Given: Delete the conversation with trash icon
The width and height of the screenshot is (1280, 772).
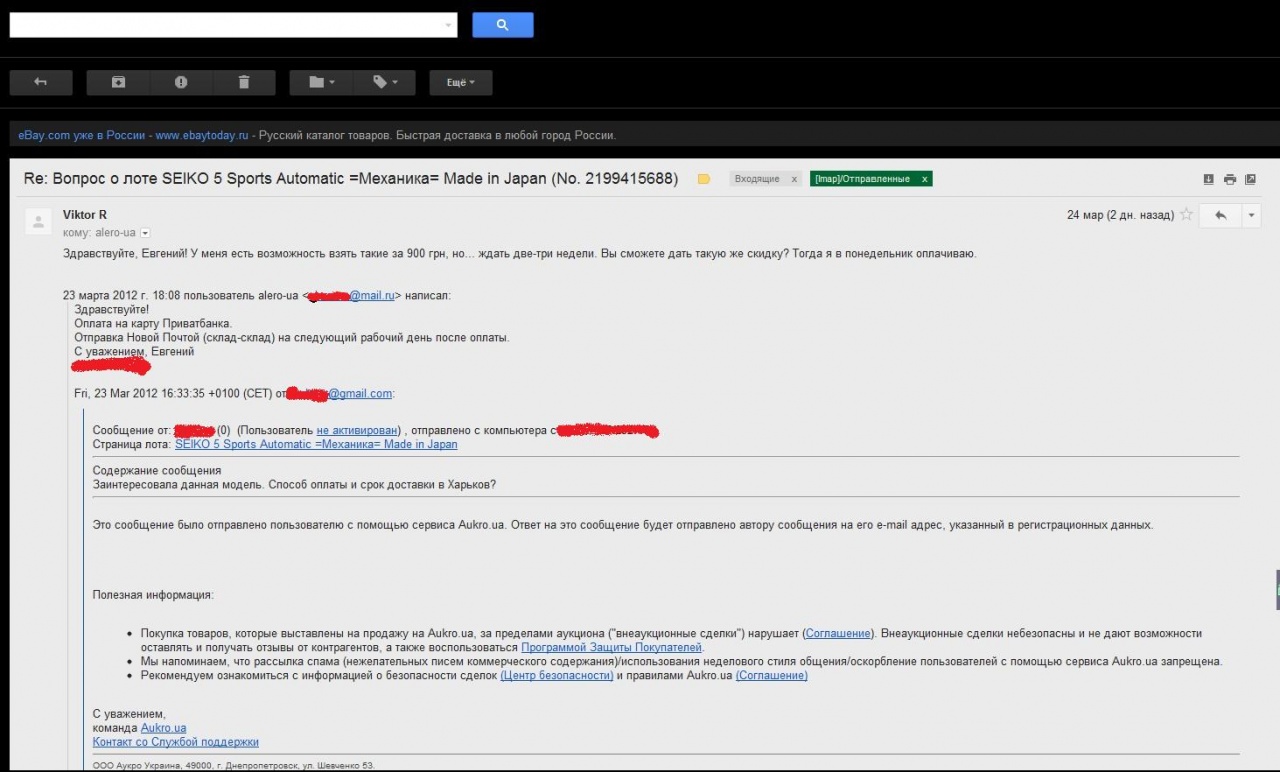Looking at the screenshot, I should pyautogui.click(x=243, y=82).
